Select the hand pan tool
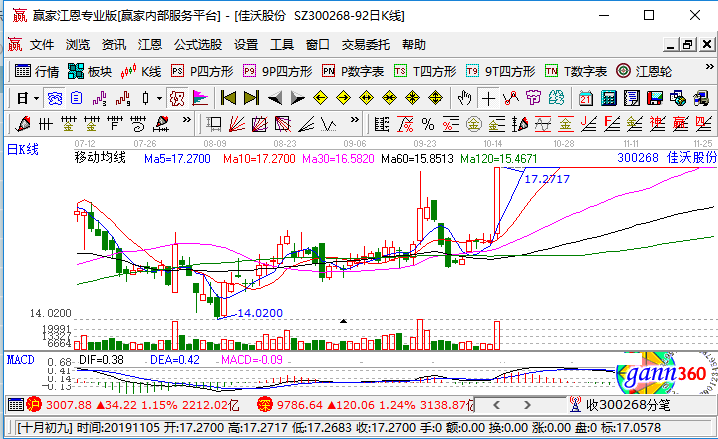 coord(464,98)
